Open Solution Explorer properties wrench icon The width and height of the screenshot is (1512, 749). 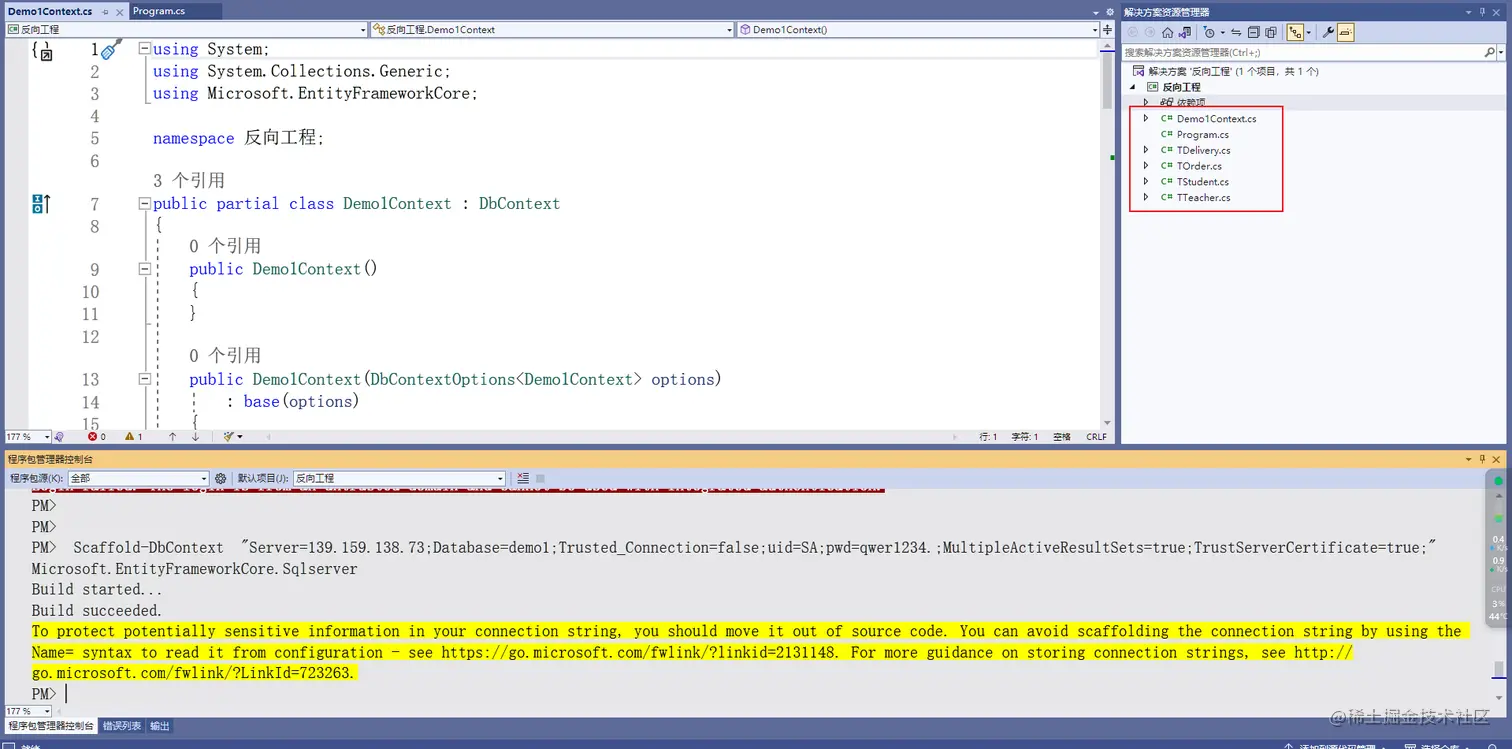[x=1328, y=32]
